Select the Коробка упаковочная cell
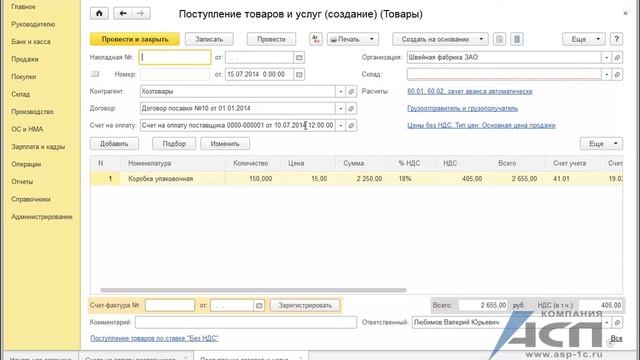640x360 pixels. coord(173,179)
